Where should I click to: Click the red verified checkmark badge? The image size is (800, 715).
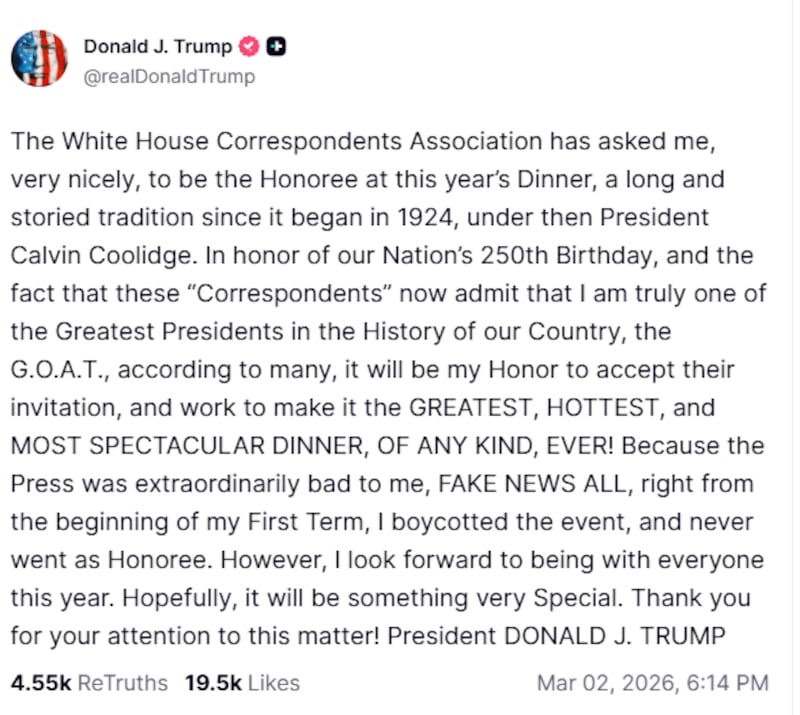(251, 46)
